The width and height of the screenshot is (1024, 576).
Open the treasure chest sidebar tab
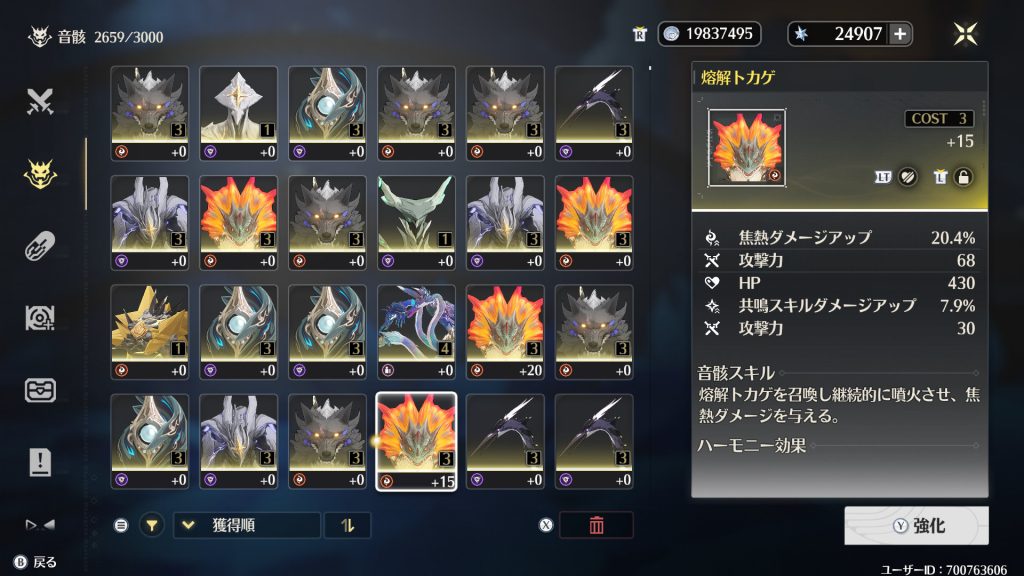coord(40,390)
